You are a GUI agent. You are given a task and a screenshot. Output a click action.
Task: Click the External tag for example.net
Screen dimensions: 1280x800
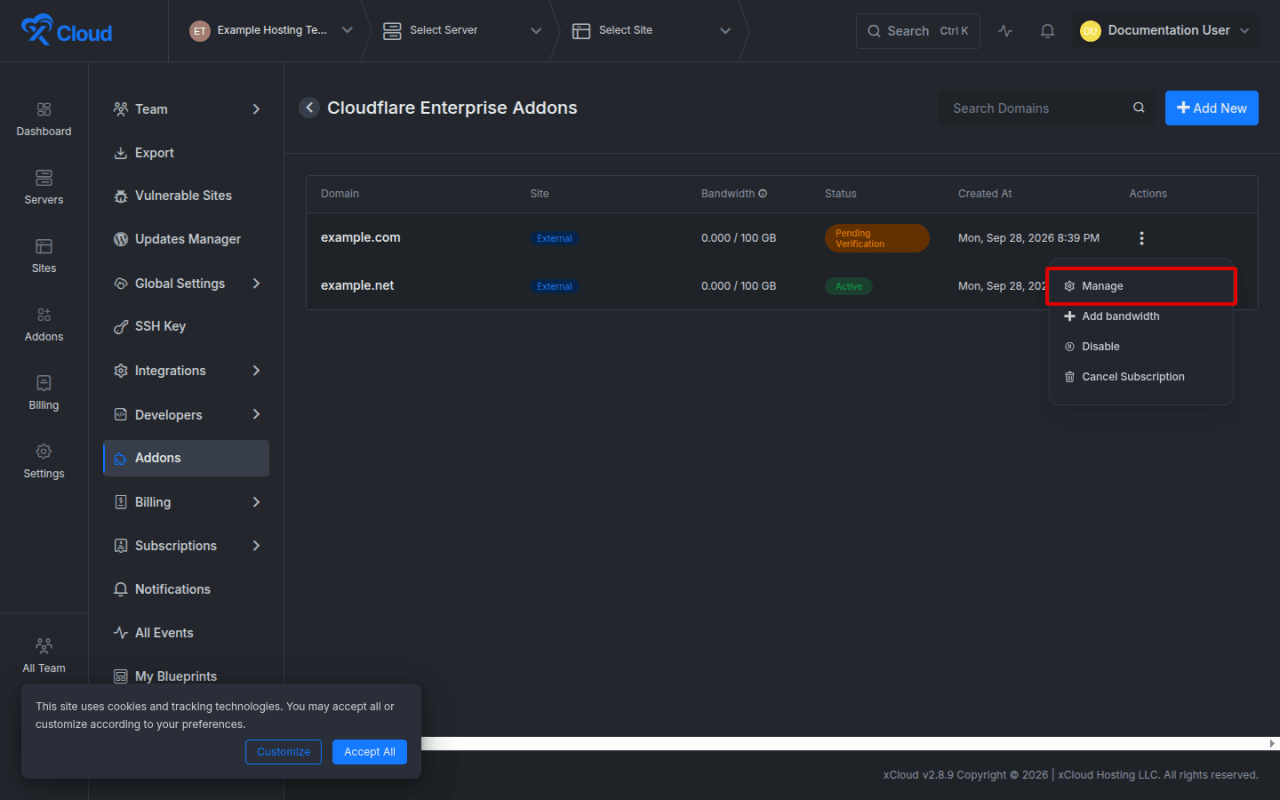[x=554, y=286]
